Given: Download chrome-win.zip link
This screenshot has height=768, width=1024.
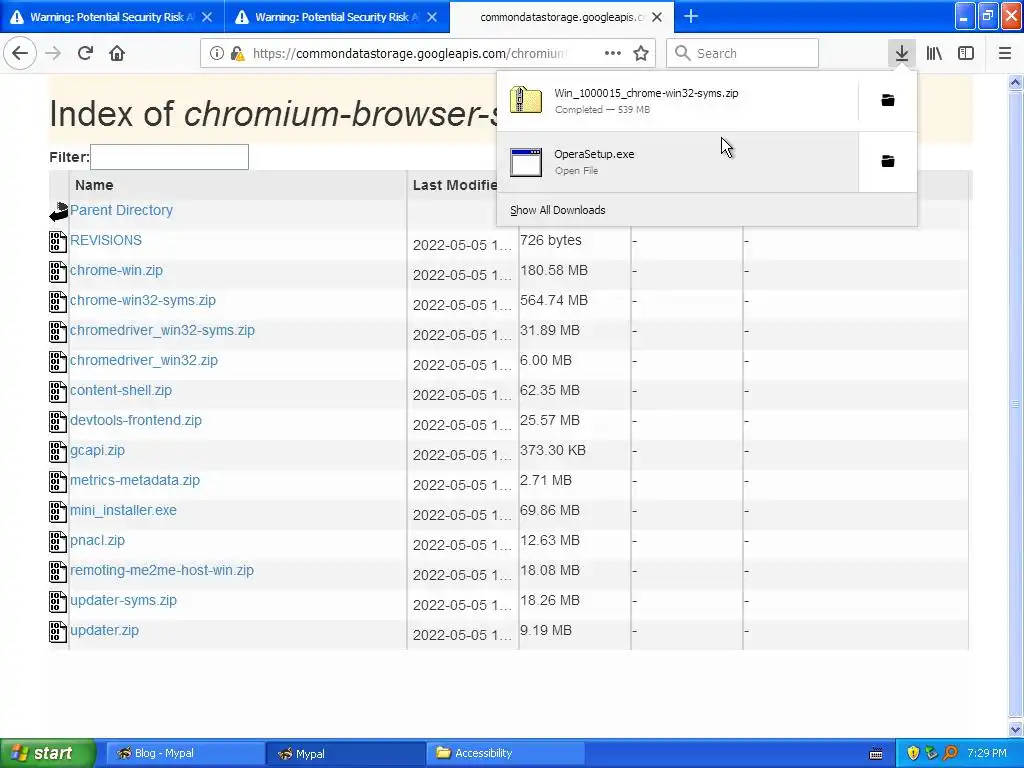Looking at the screenshot, I should (x=116, y=270).
